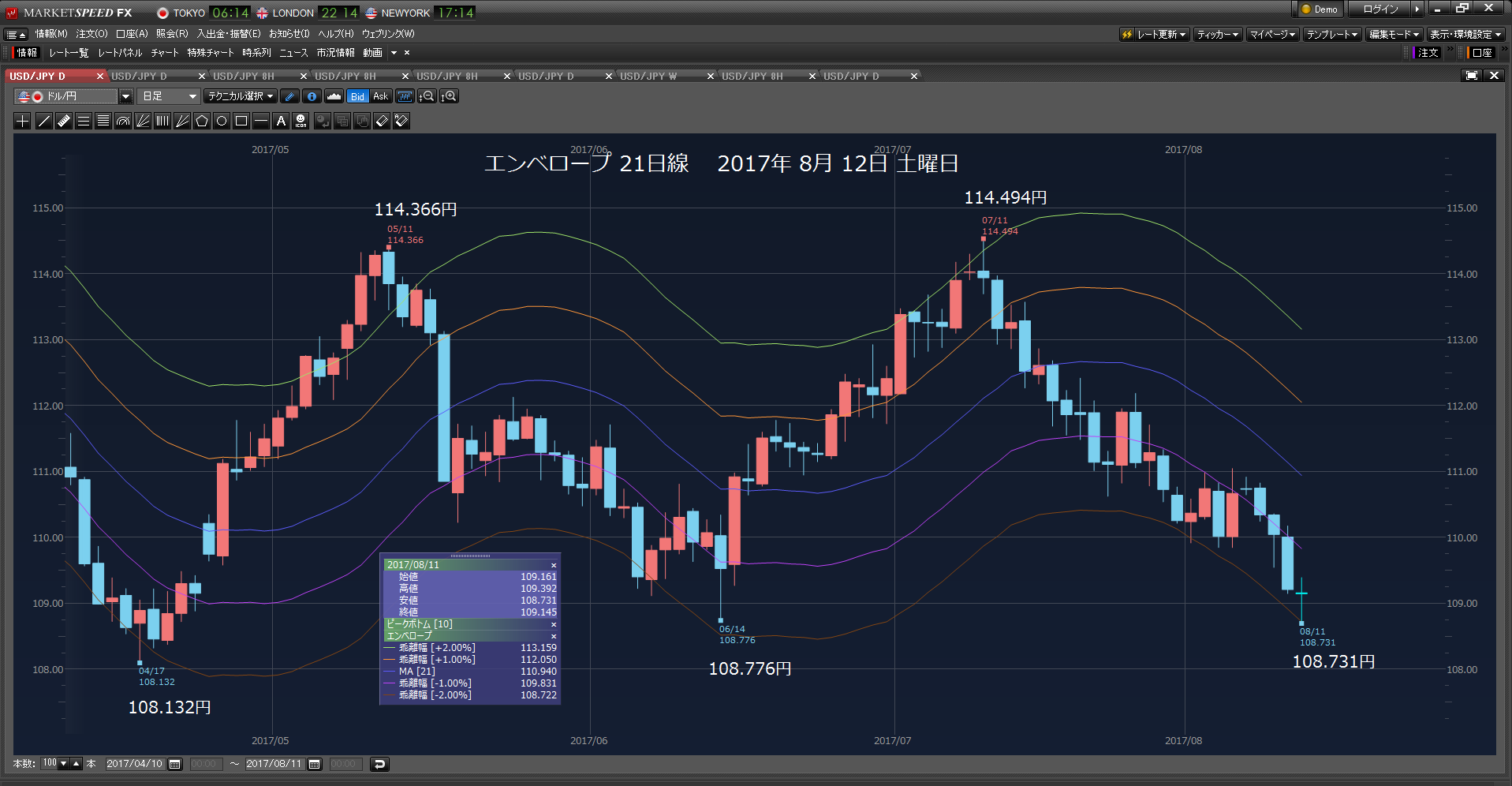The height and width of the screenshot is (786, 1512).
Task: Remove the エンベロープ indicator from info panel
Action: click(x=553, y=636)
